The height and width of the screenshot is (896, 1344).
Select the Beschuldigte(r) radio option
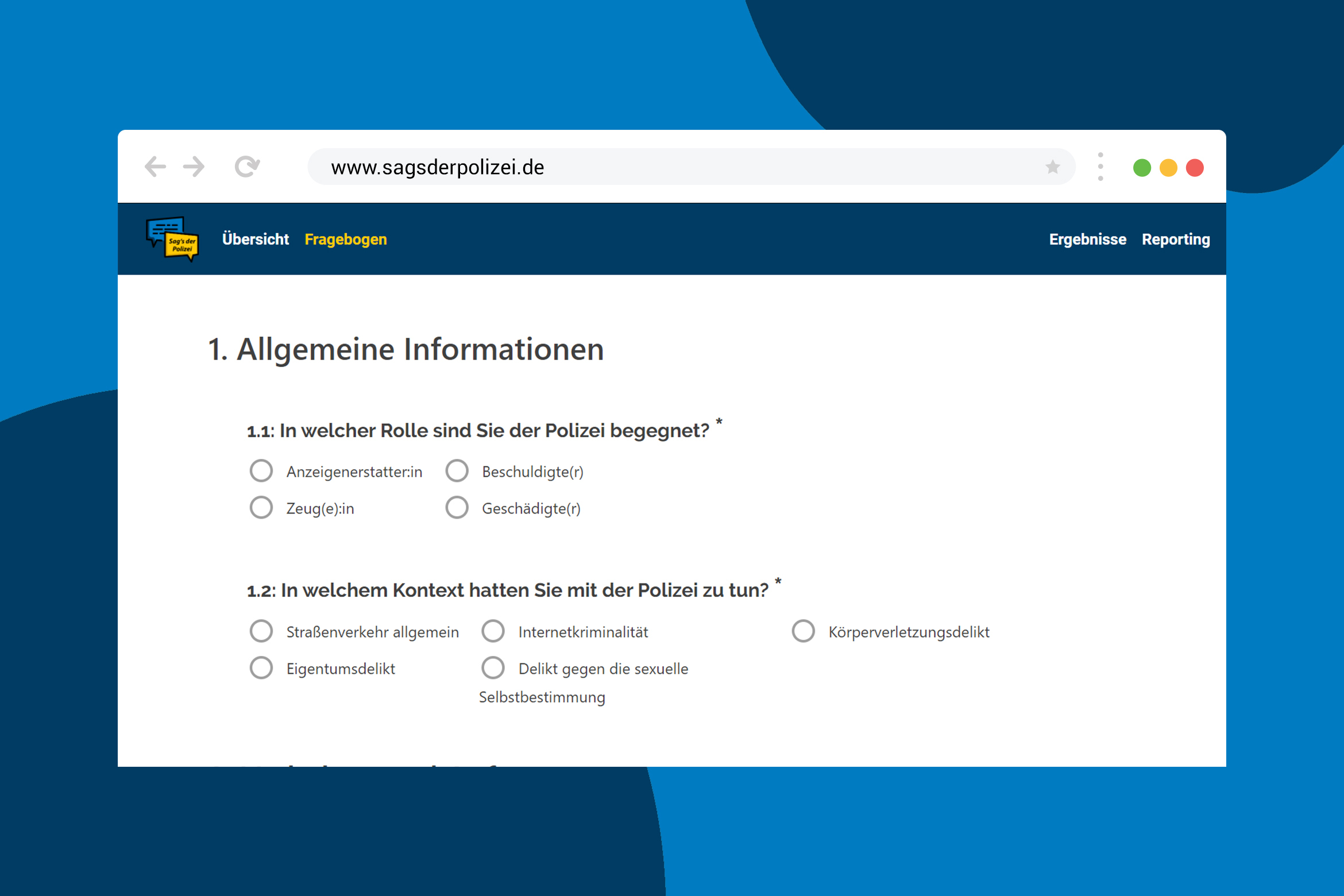(x=457, y=471)
